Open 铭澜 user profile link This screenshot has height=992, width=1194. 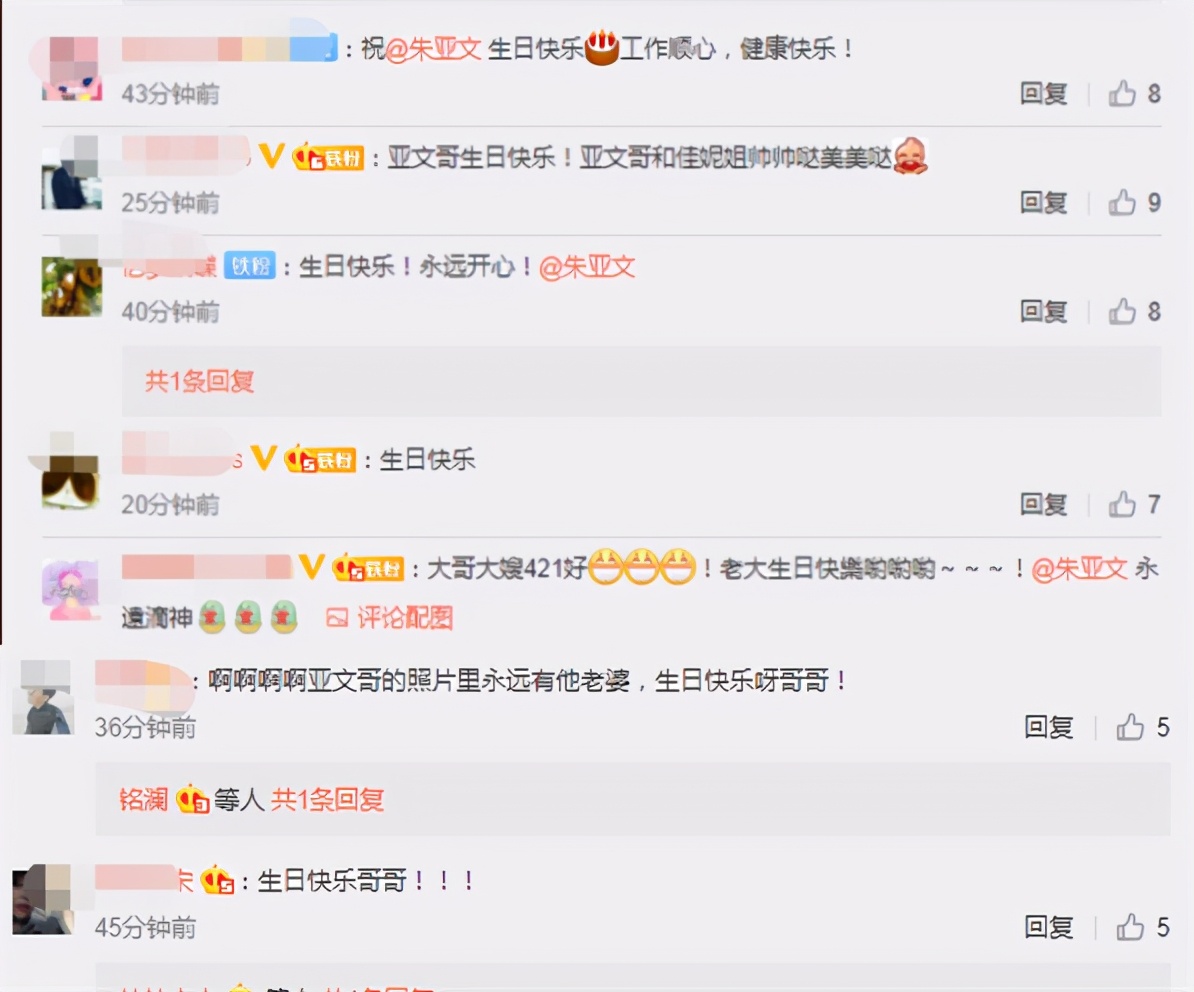(143, 799)
